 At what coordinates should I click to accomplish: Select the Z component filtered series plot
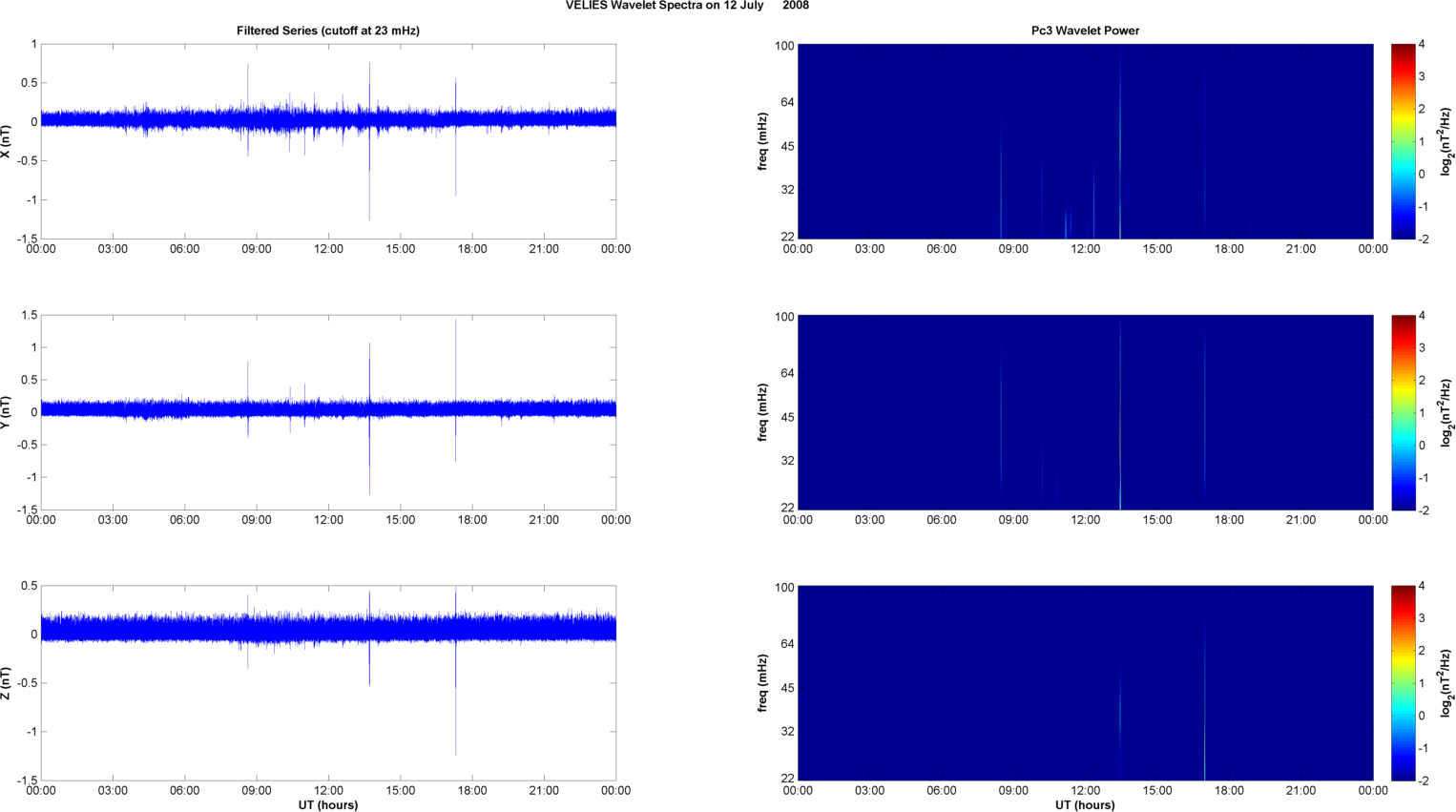coord(328,683)
